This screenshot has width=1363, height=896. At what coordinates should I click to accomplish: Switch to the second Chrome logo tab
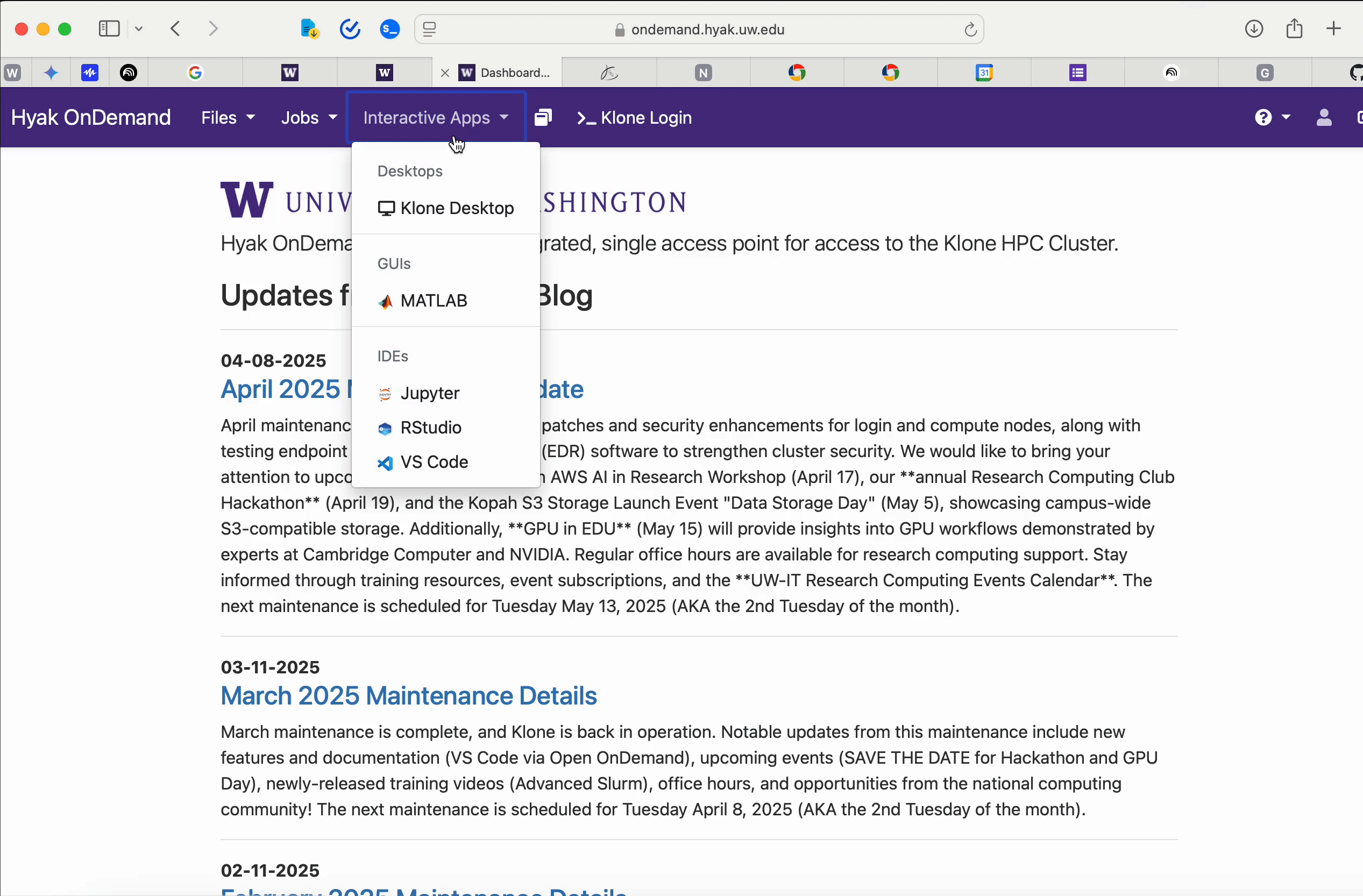(890, 73)
